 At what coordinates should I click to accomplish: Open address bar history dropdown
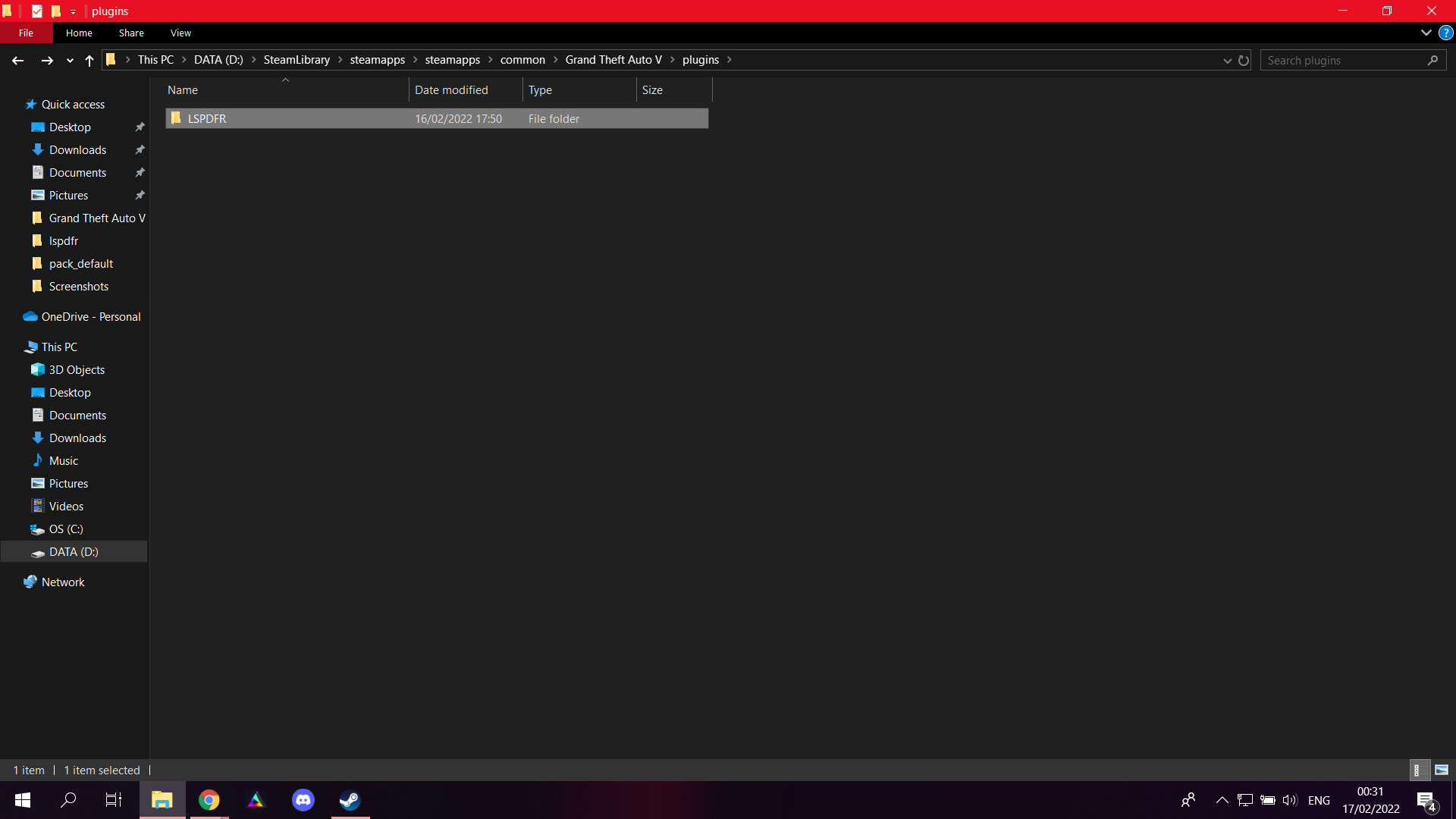pos(1227,61)
